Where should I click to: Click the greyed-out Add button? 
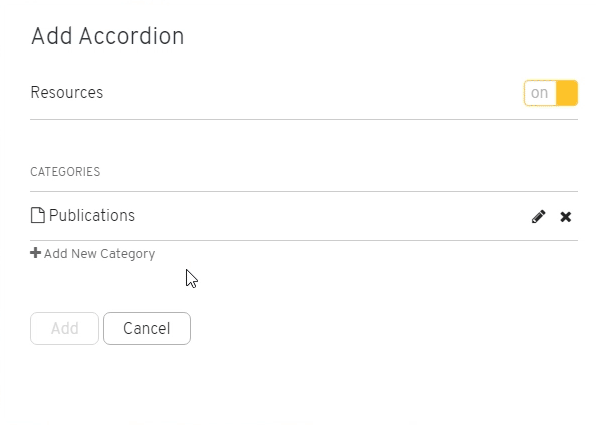(64, 328)
